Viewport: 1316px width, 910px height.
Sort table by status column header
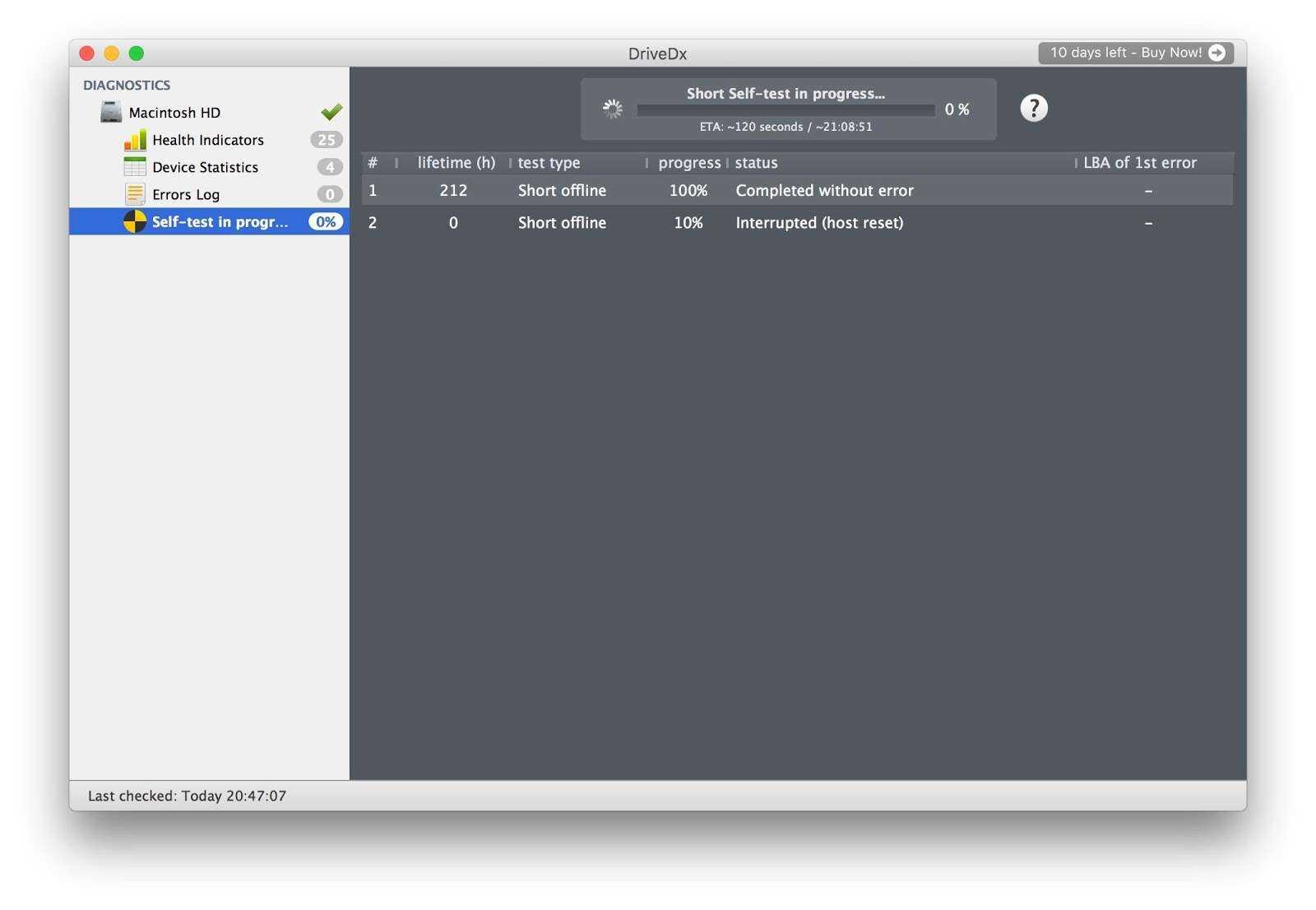(x=756, y=163)
